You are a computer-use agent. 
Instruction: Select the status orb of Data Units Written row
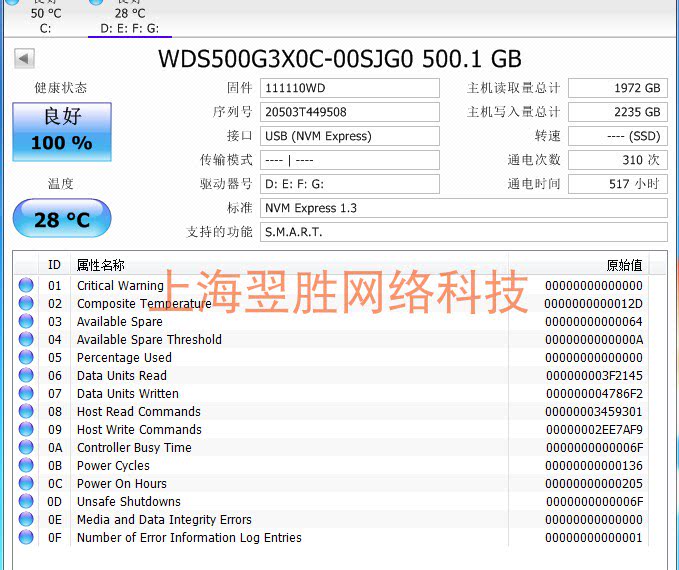[x=26, y=393]
